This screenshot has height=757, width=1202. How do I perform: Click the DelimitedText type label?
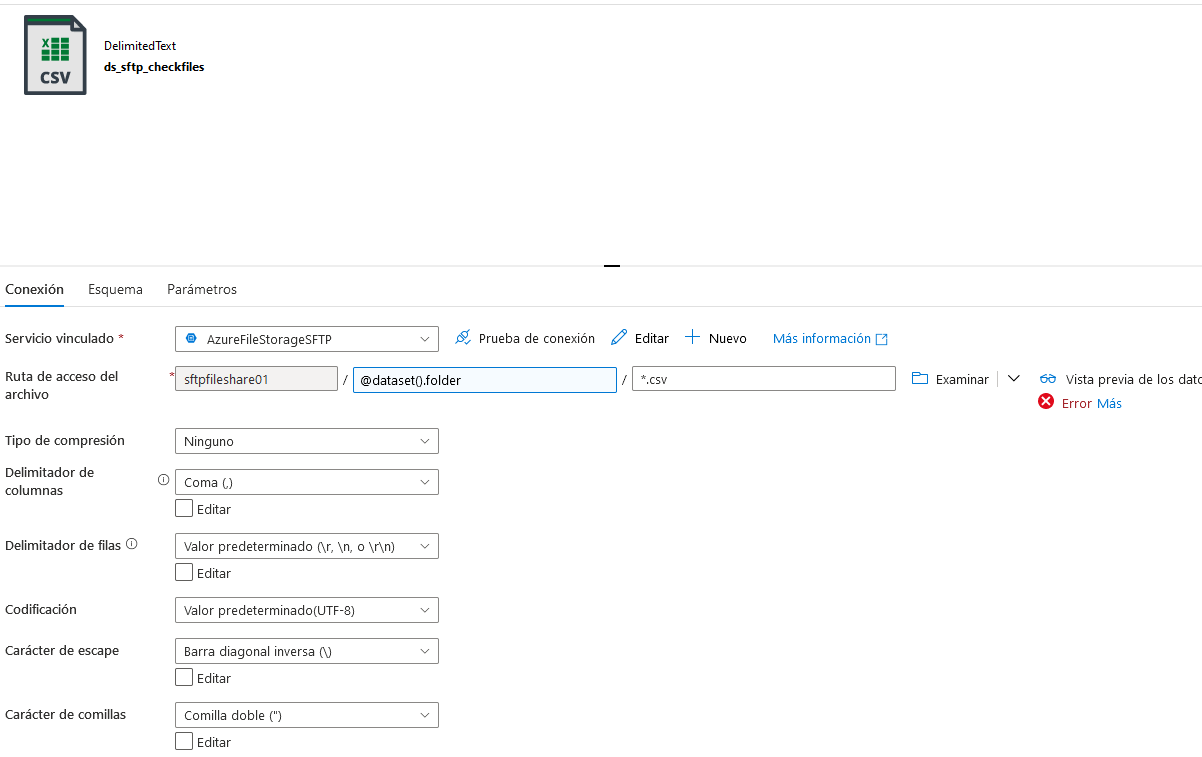(140, 46)
